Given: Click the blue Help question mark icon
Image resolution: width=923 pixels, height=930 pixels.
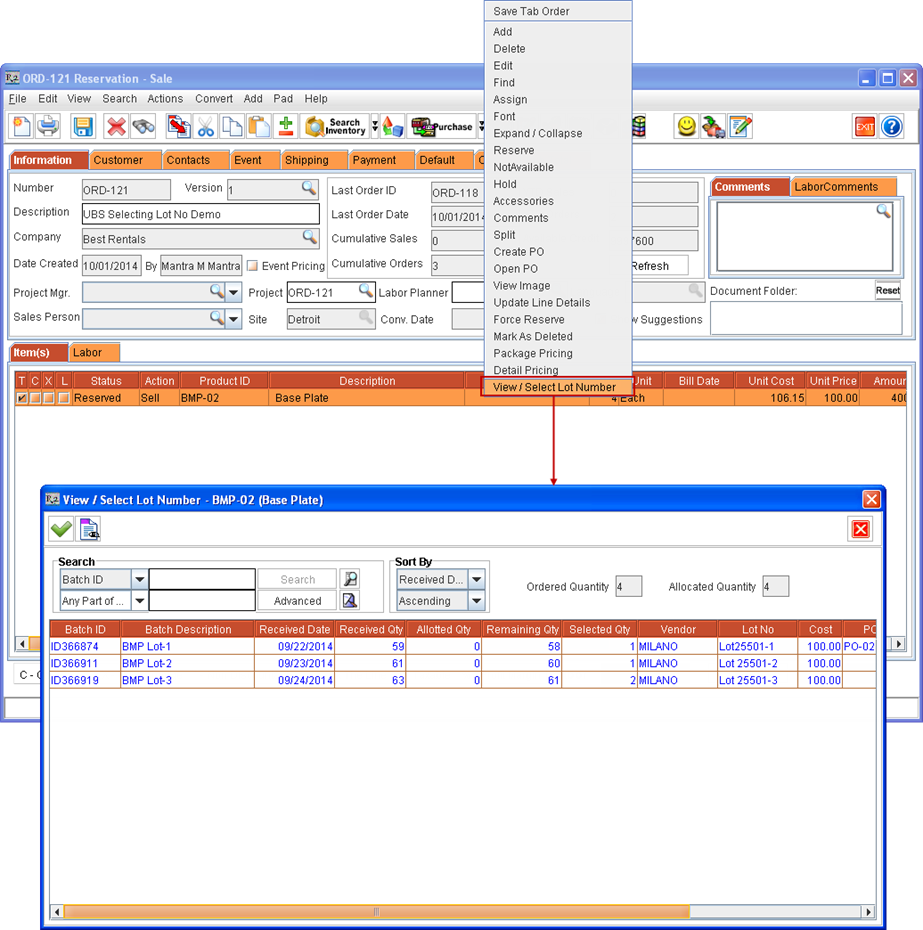Looking at the screenshot, I should point(891,127).
